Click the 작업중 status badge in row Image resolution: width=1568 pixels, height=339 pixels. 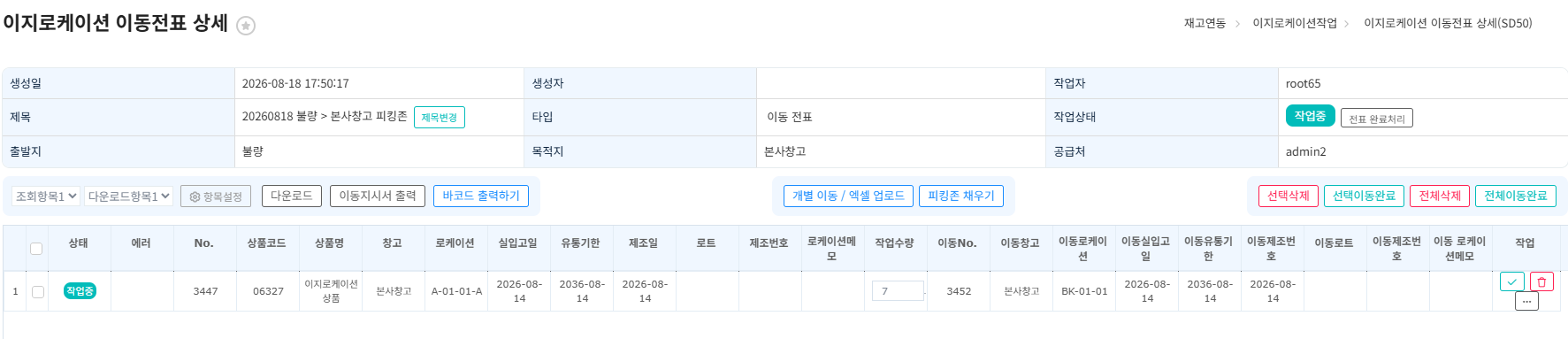tap(80, 290)
